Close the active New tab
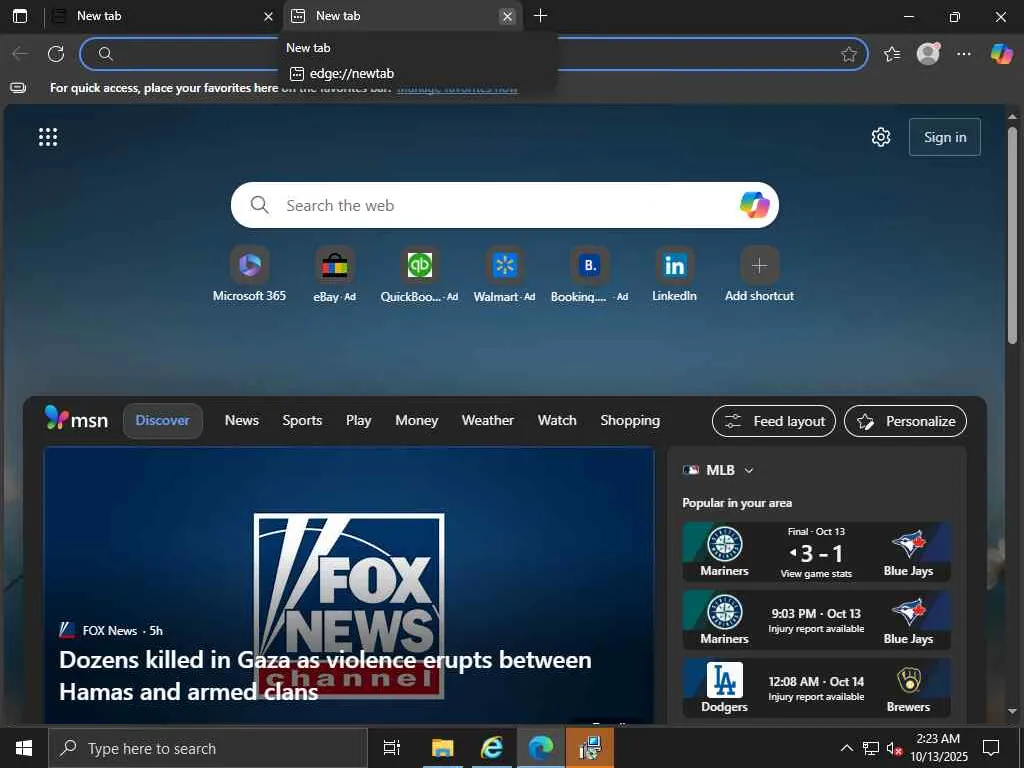 click(507, 16)
